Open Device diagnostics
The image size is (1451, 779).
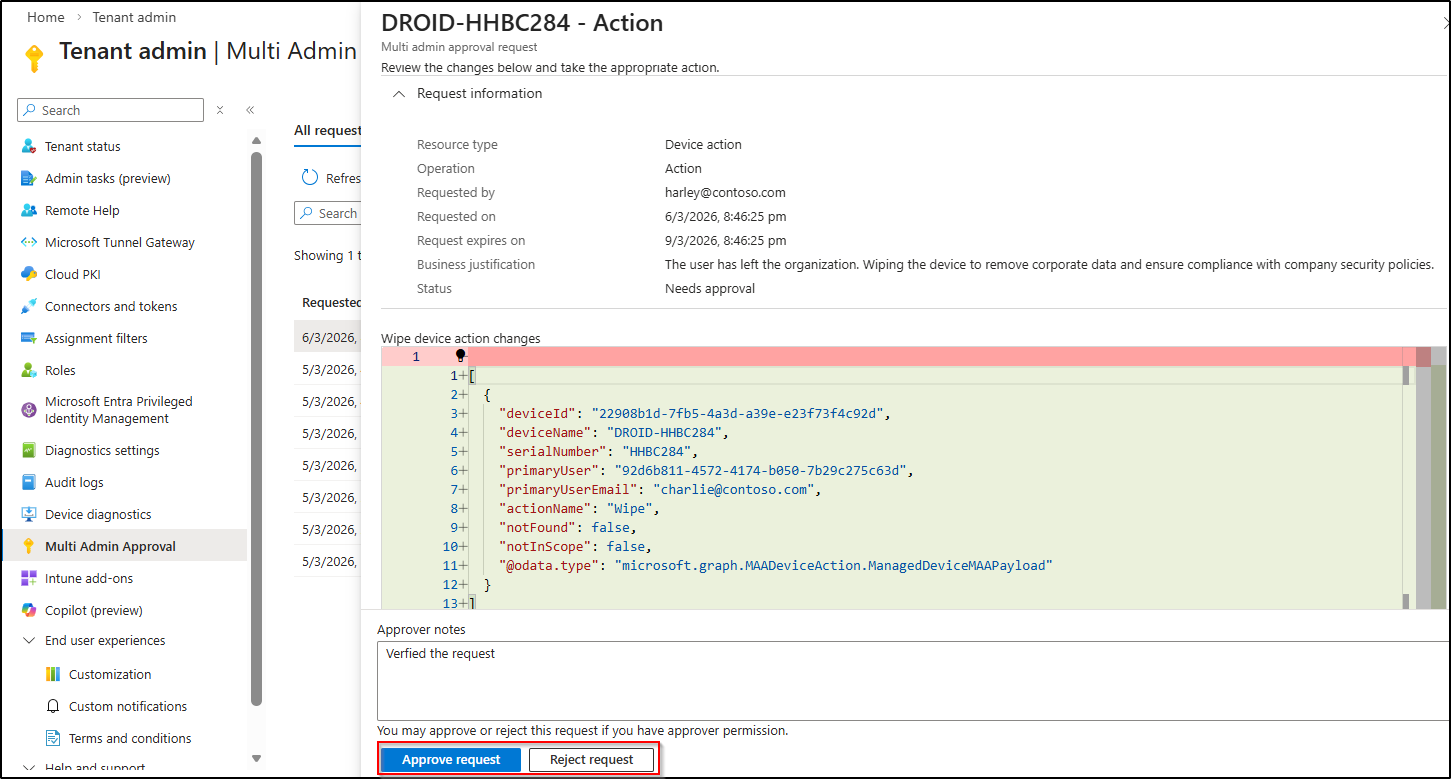(x=97, y=513)
